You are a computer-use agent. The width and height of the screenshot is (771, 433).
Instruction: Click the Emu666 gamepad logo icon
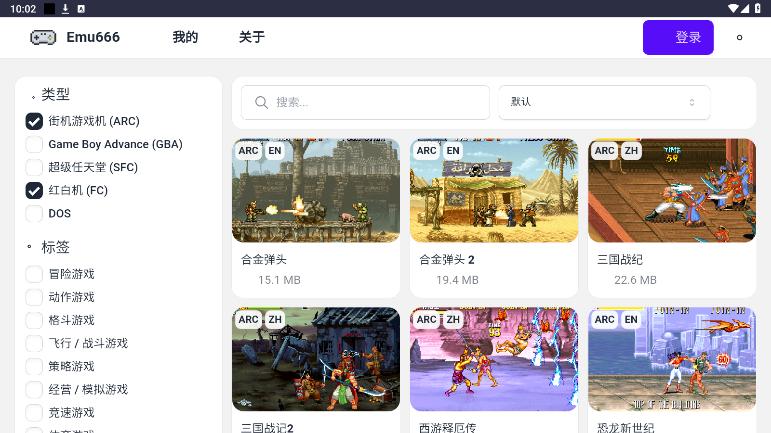tap(43, 37)
